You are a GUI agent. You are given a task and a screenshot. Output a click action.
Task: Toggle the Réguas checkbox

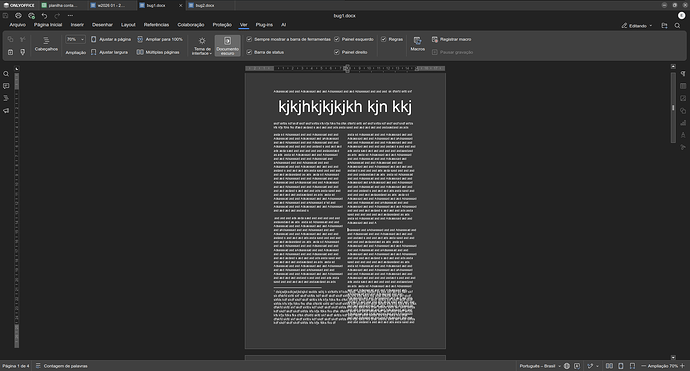tap(383, 39)
